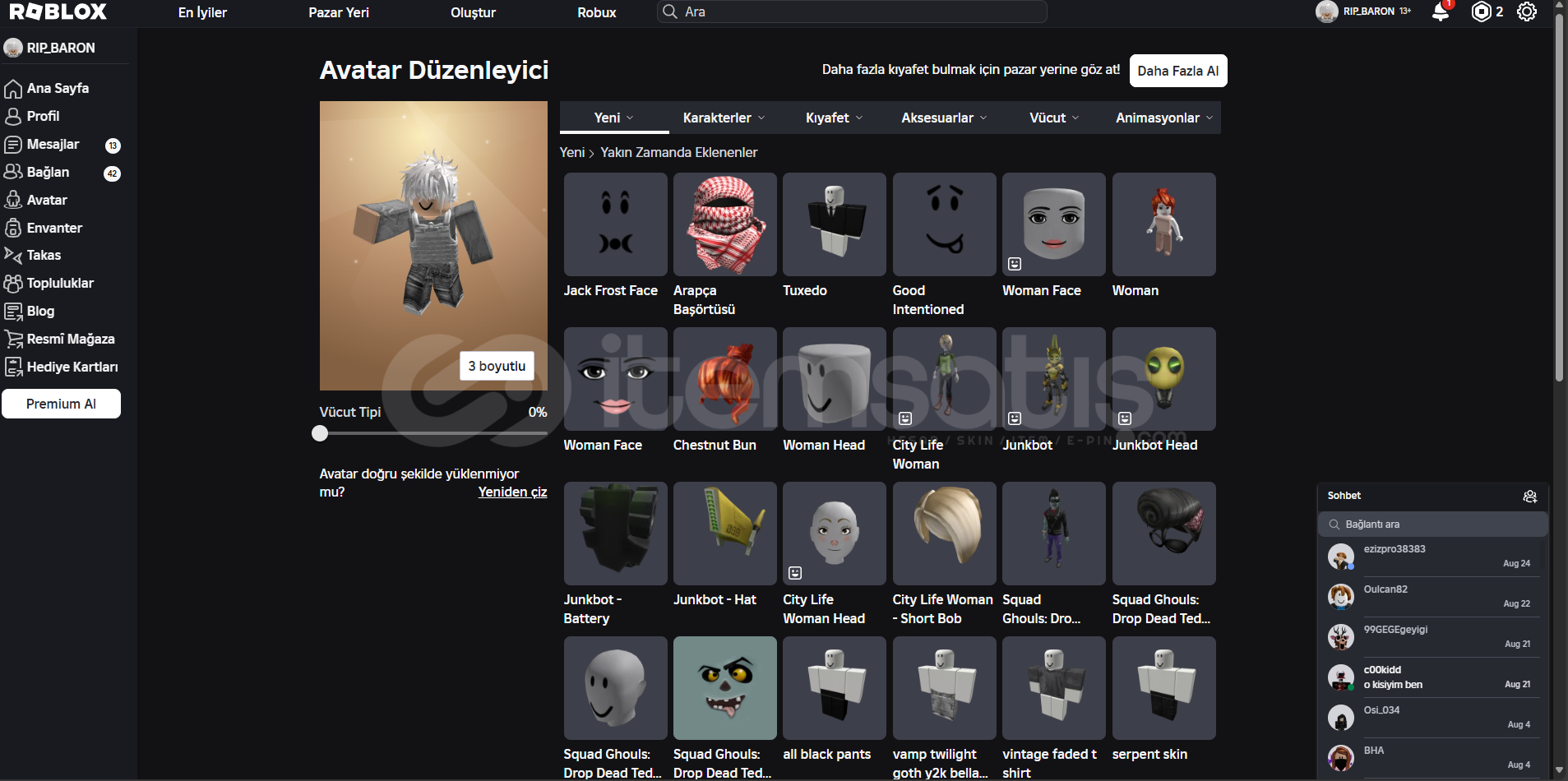Click the Bağlantı ara chat search field

1433,524
